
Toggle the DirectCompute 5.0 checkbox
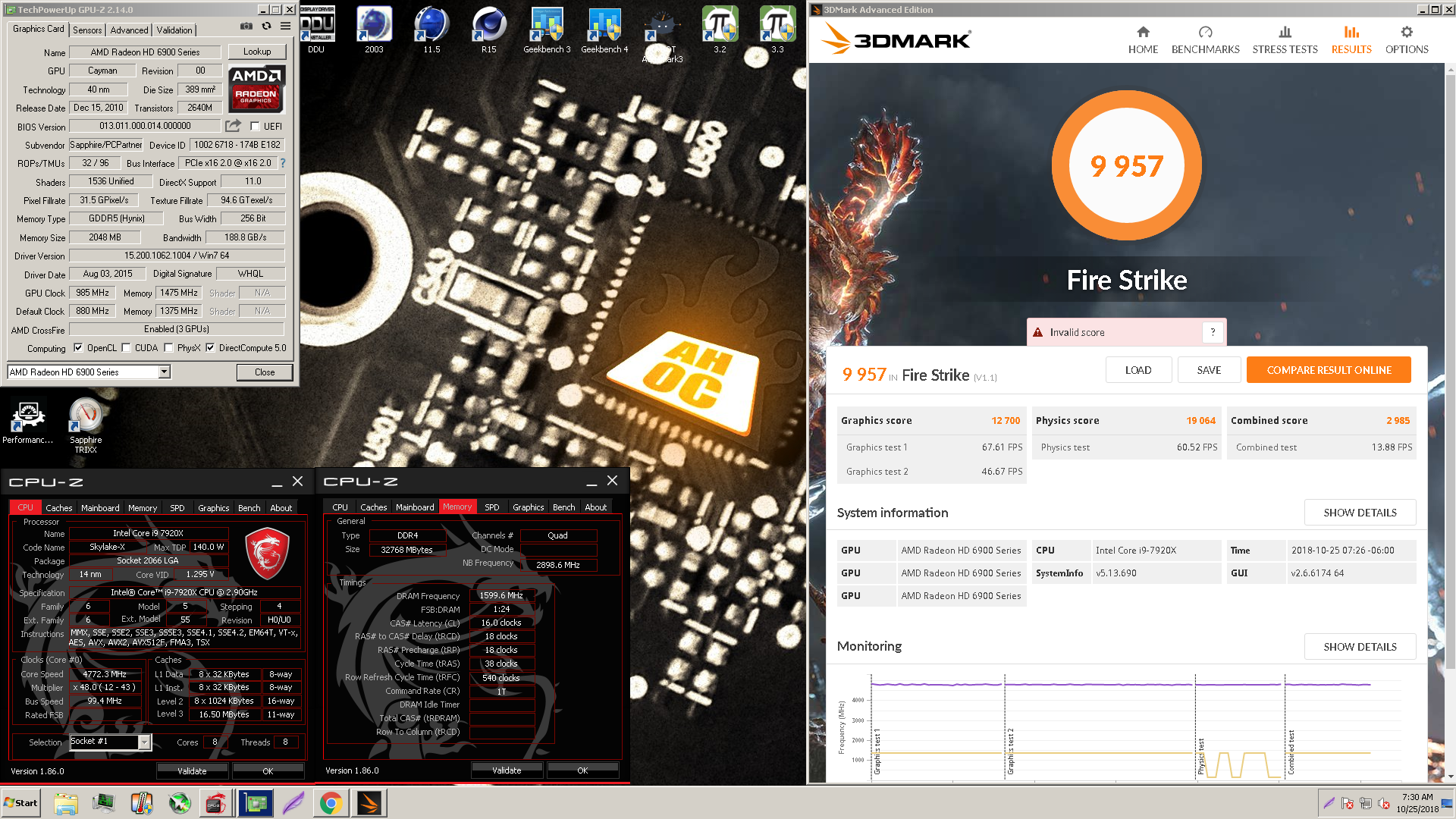[211, 348]
